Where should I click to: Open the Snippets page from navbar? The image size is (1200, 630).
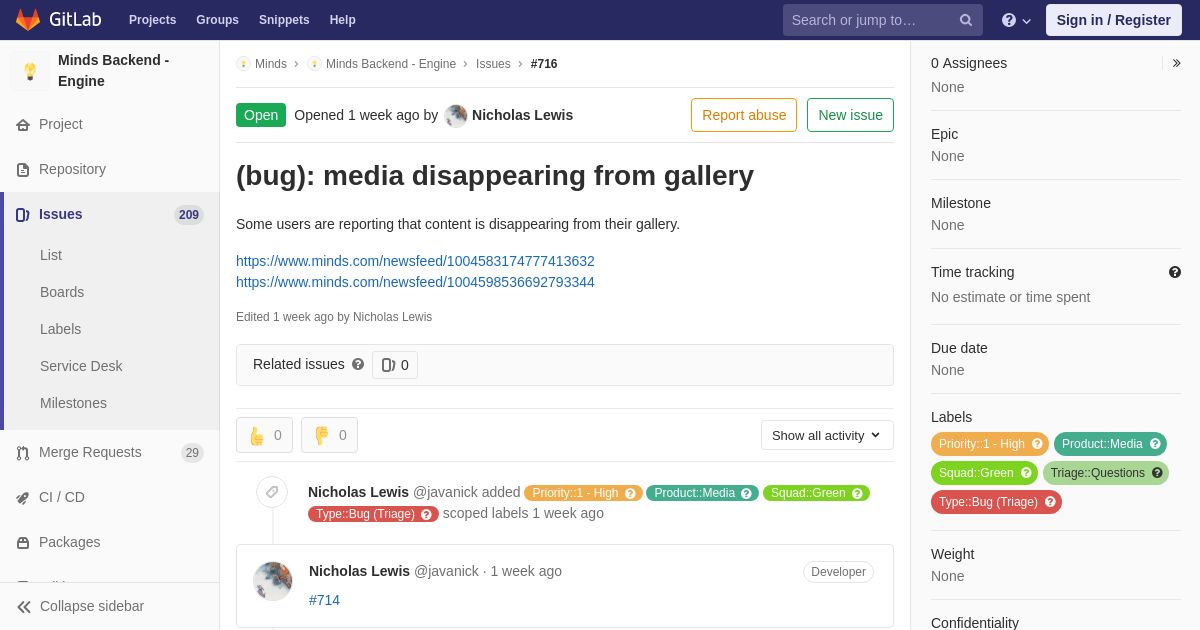pos(284,20)
